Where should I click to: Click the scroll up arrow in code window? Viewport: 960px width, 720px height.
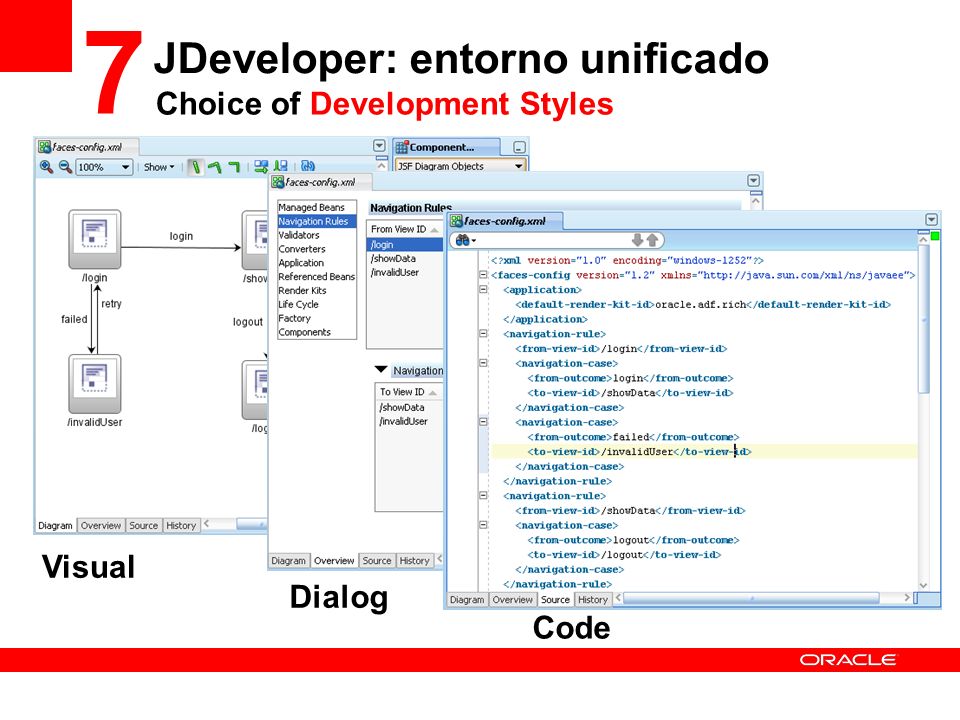924,239
